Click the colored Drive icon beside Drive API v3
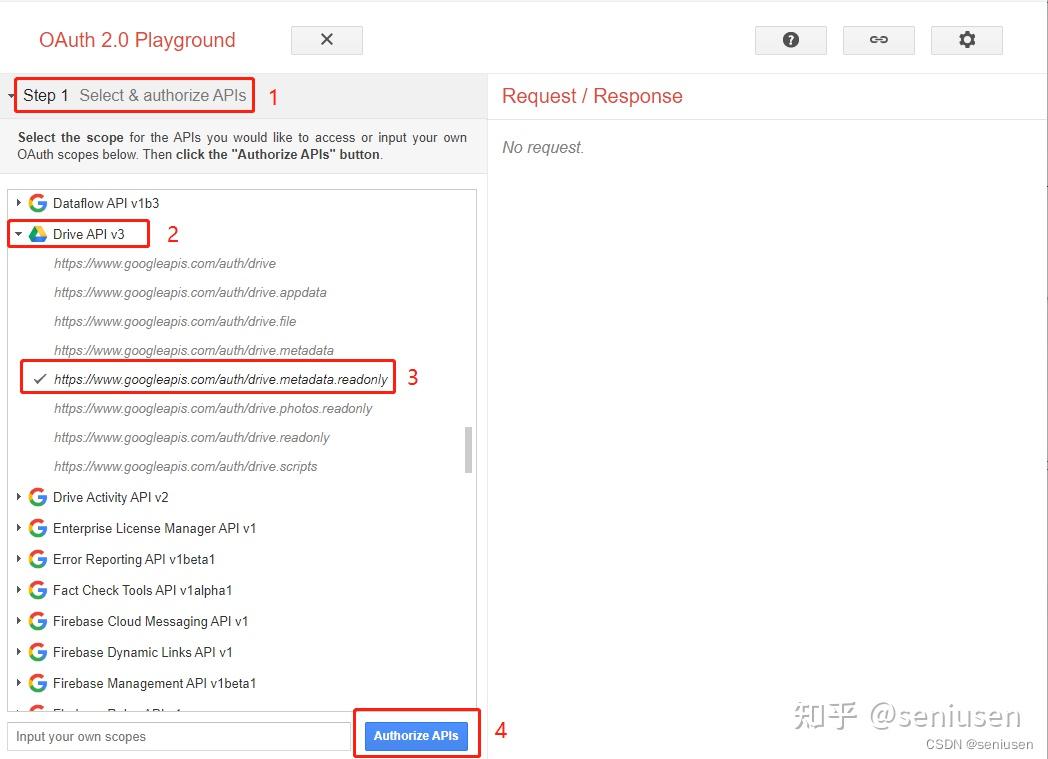 [40, 233]
